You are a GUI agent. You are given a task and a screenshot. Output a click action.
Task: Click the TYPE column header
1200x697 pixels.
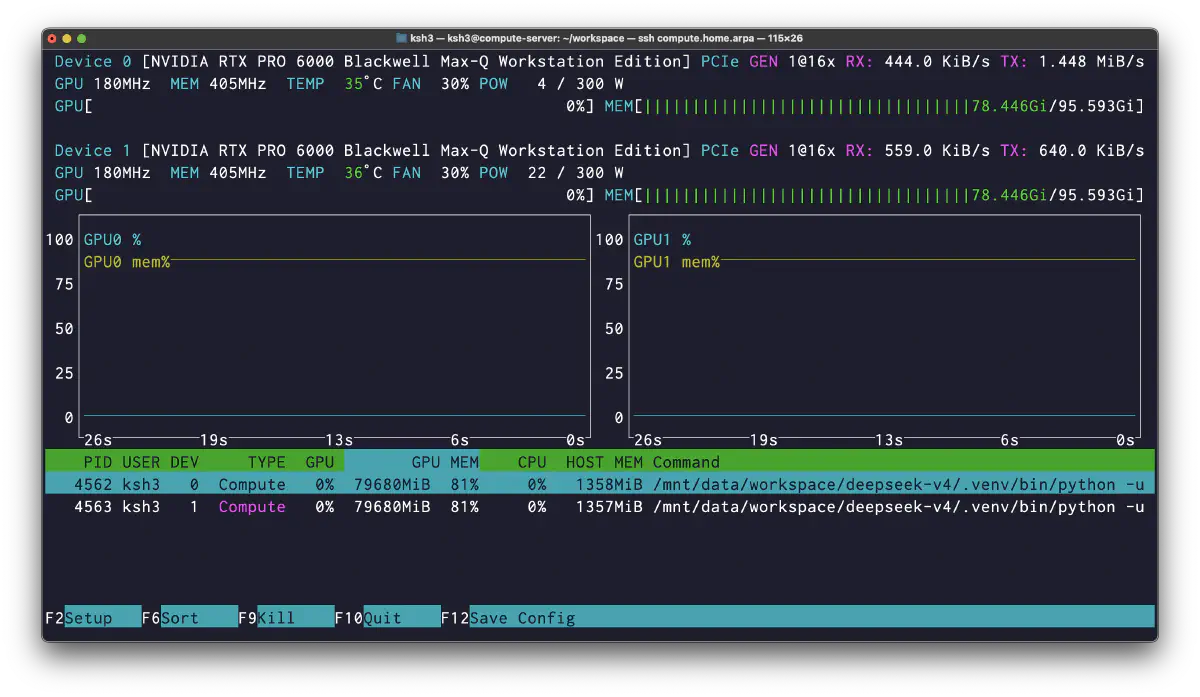[267, 462]
